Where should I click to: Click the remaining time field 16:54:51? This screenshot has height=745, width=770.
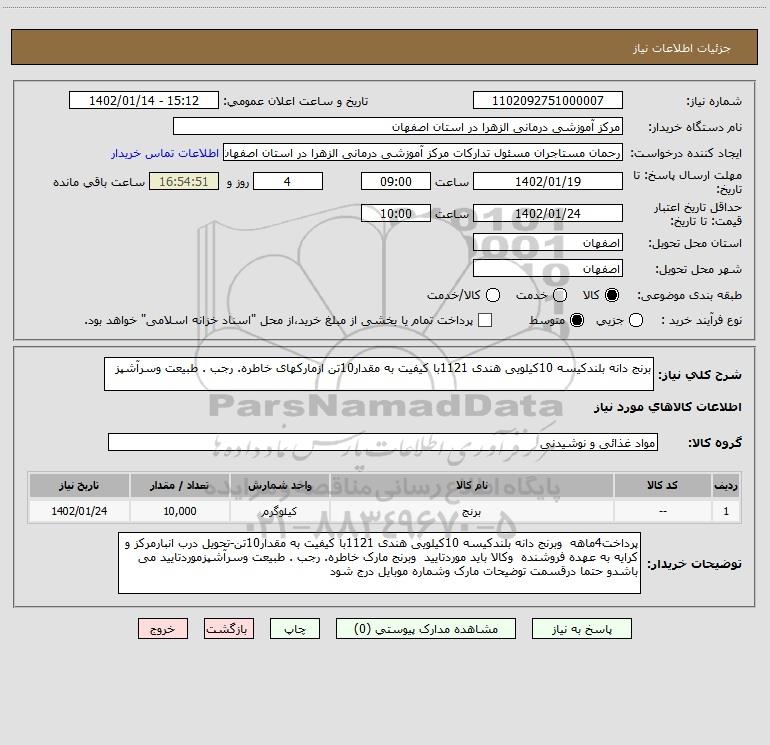(x=184, y=181)
